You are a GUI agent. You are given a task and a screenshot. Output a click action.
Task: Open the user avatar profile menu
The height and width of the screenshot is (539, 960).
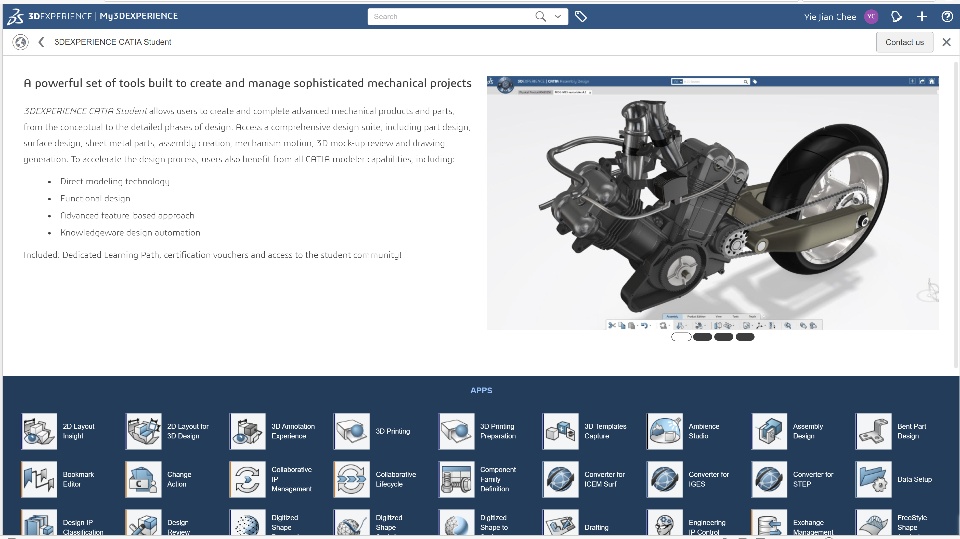871,17
